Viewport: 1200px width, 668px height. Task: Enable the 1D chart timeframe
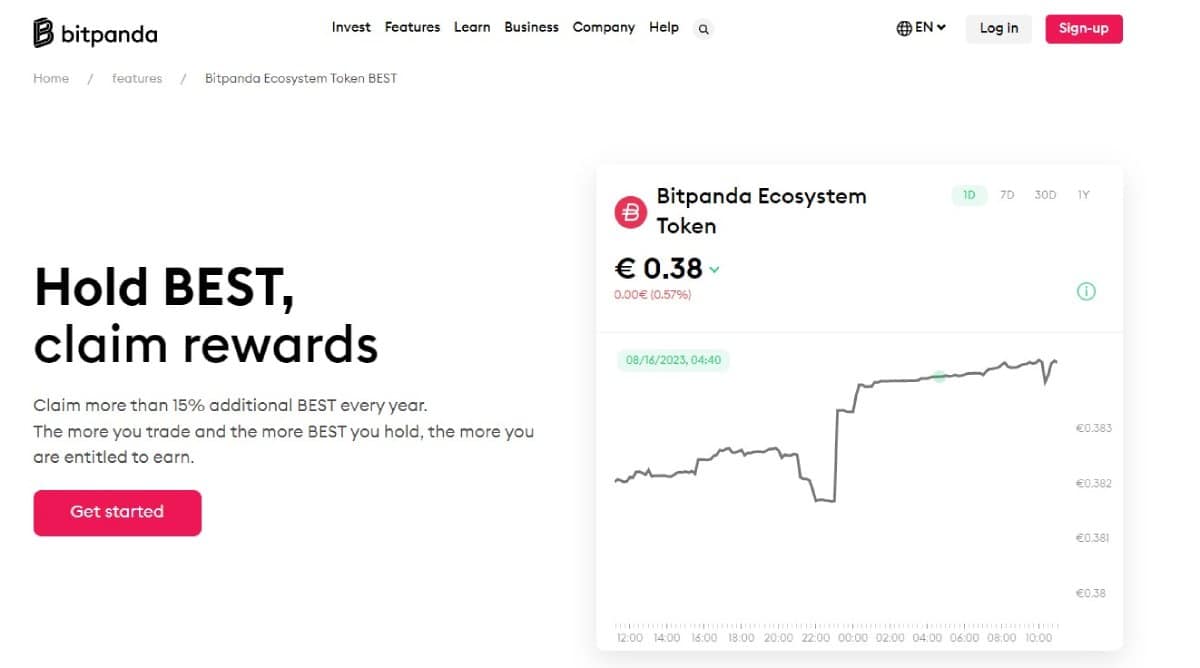(x=967, y=195)
